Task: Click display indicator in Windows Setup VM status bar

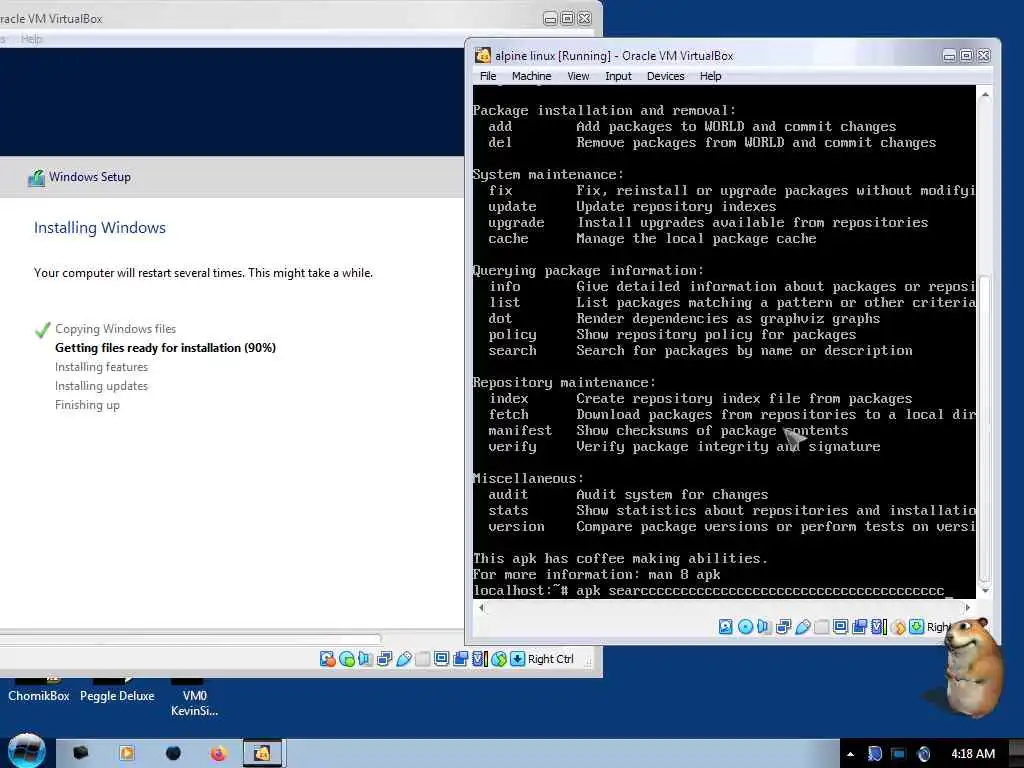Action: click(x=441, y=659)
